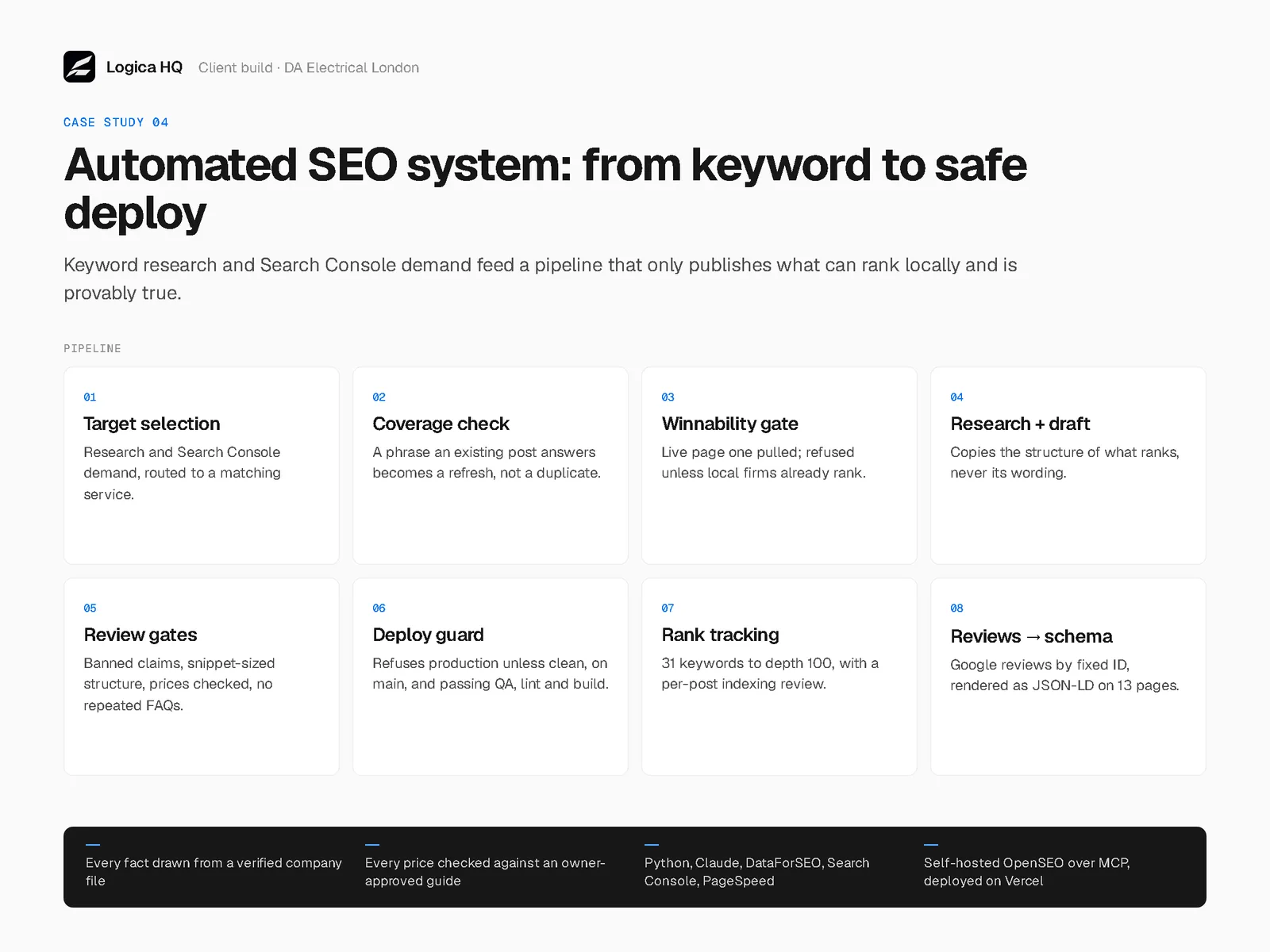Click '31 keywords to depth 100' description

click(x=770, y=674)
